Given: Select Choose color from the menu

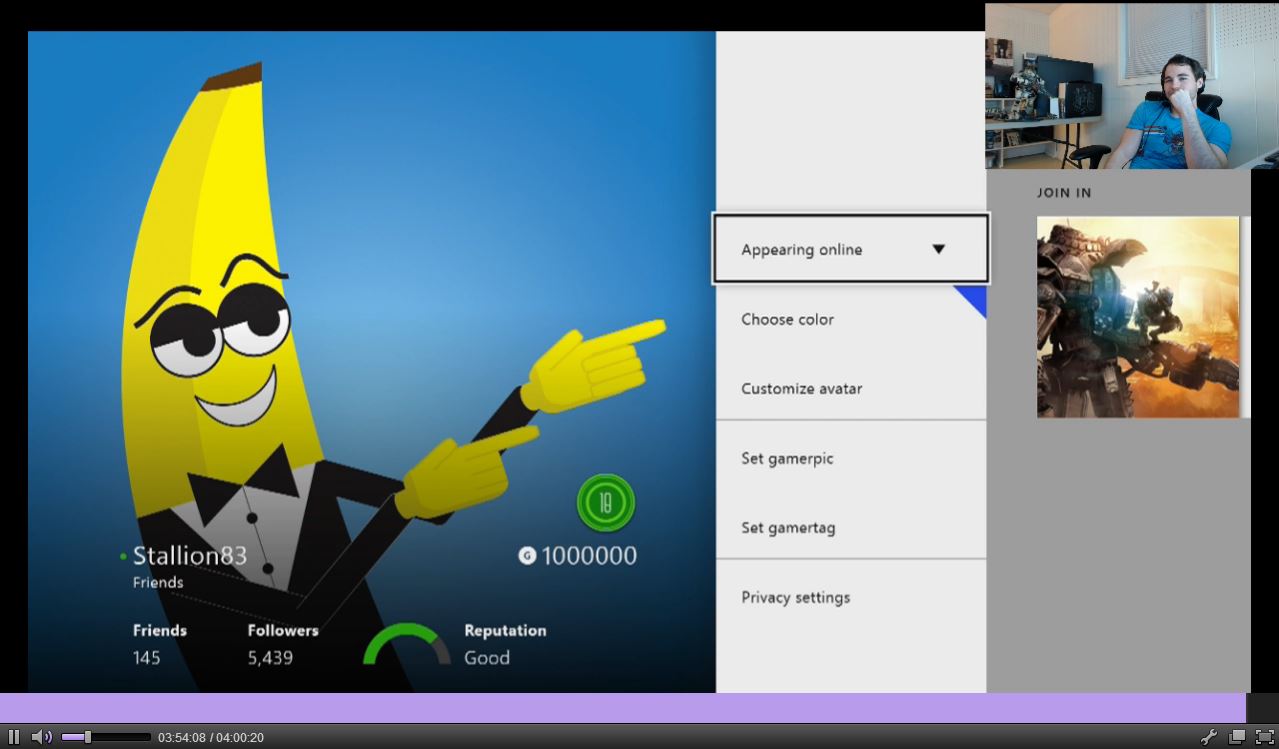Looking at the screenshot, I should coord(787,319).
